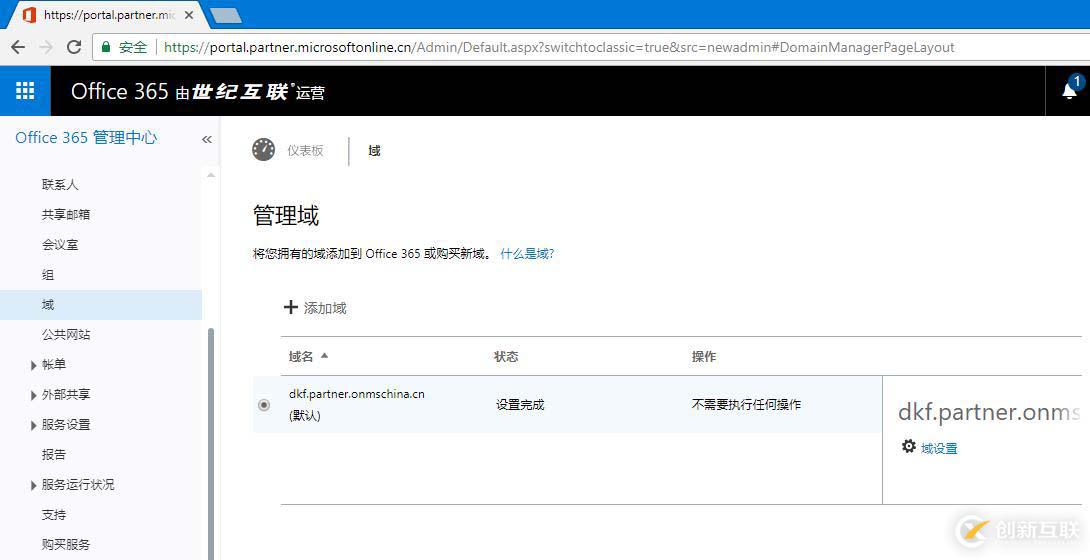Click the Office 365 管理中心 title
The image size is (1090, 560).
click(x=86, y=138)
